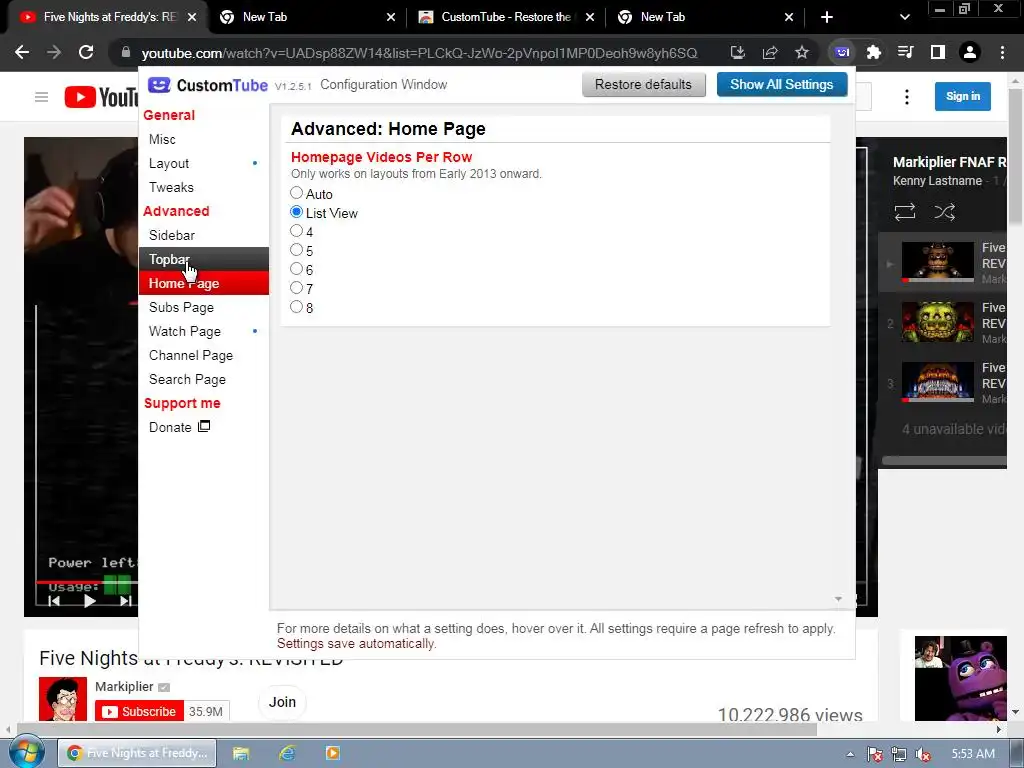This screenshot has width=1024, height=768.
Task: Open Windows Explorer from the taskbar
Action: [241, 753]
